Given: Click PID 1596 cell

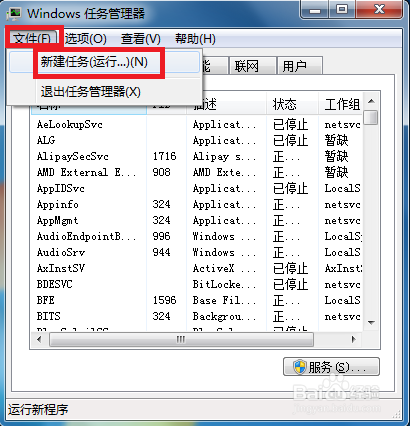Looking at the screenshot, I should (x=164, y=300).
